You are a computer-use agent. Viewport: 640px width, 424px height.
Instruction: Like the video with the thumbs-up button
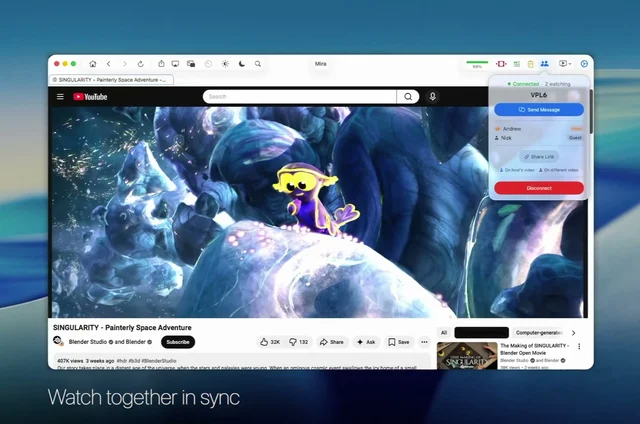tap(270, 342)
